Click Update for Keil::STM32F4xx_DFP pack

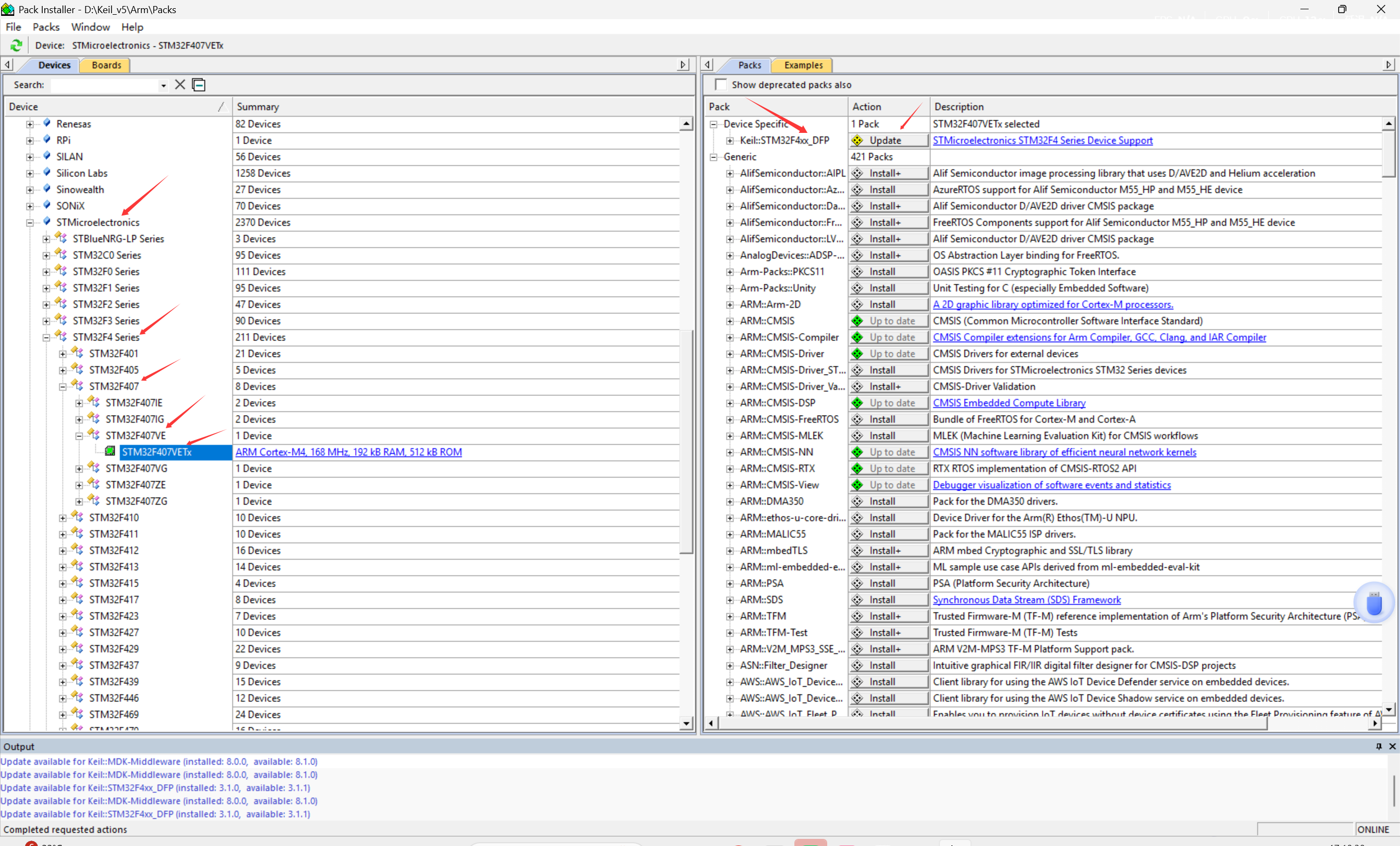888,140
